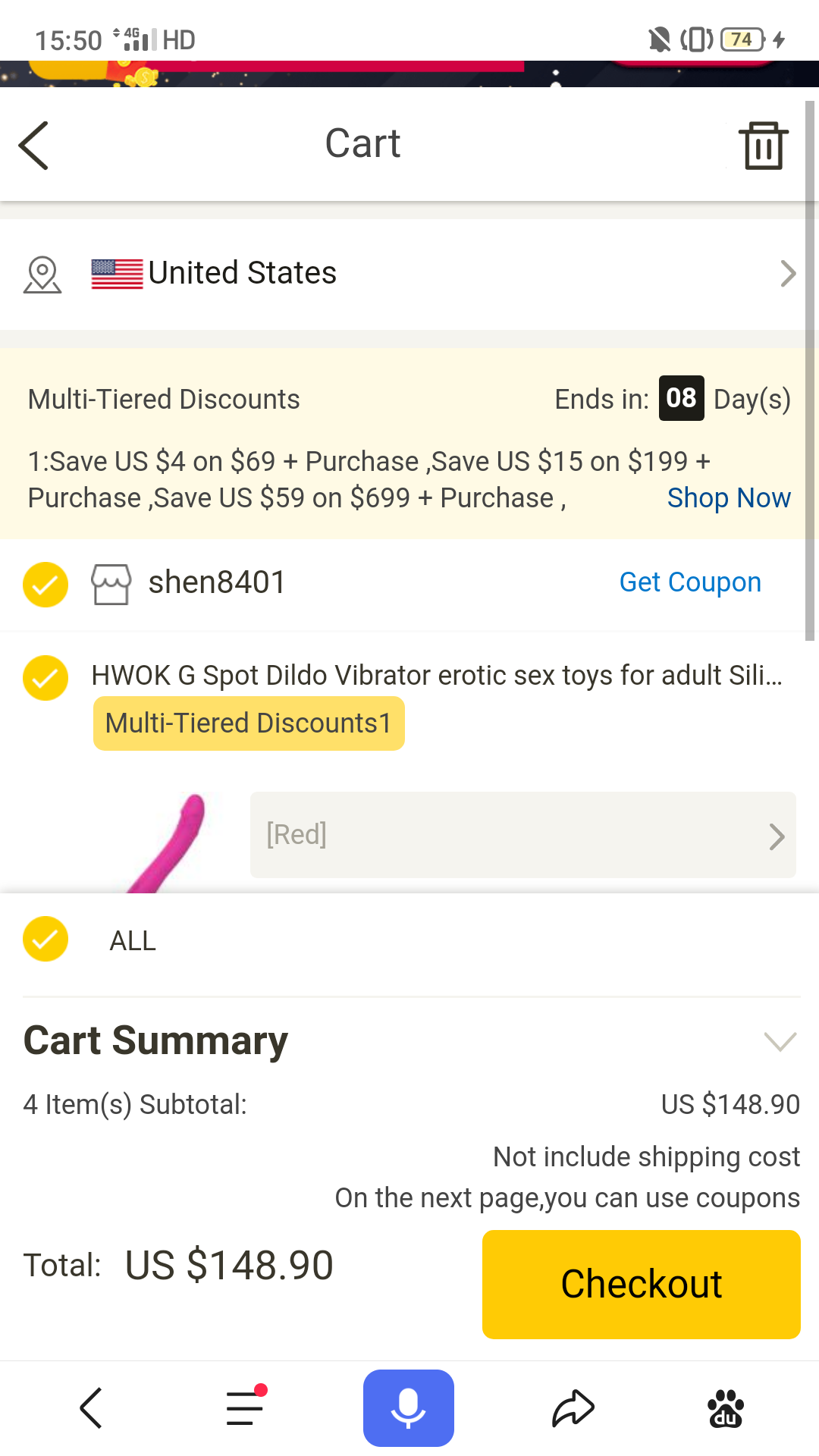Open United States country selector chevron
The height and width of the screenshot is (1456, 819).
(788, 274)
